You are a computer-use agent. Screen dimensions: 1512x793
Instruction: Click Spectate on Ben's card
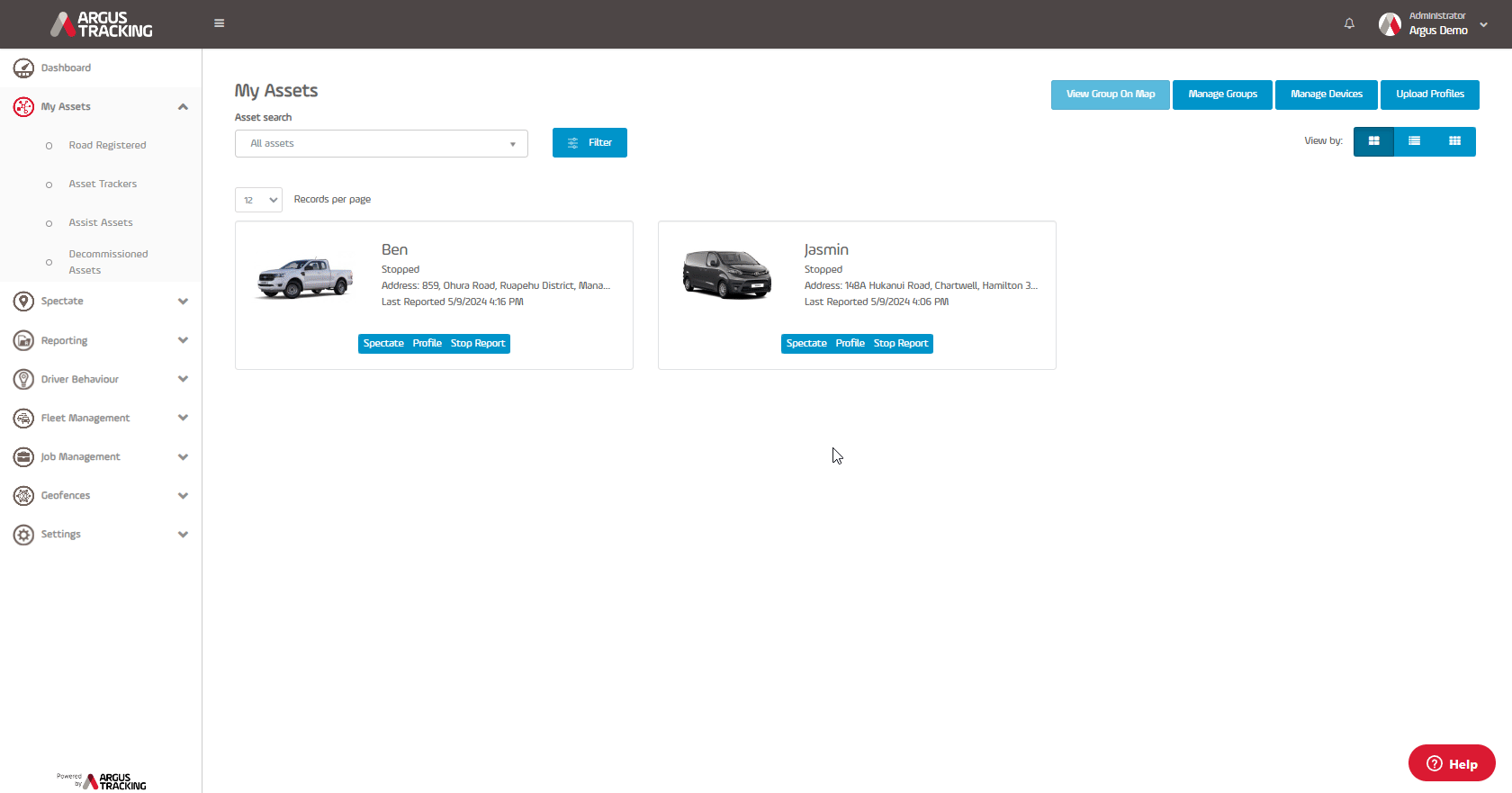[x=383, y=344]
